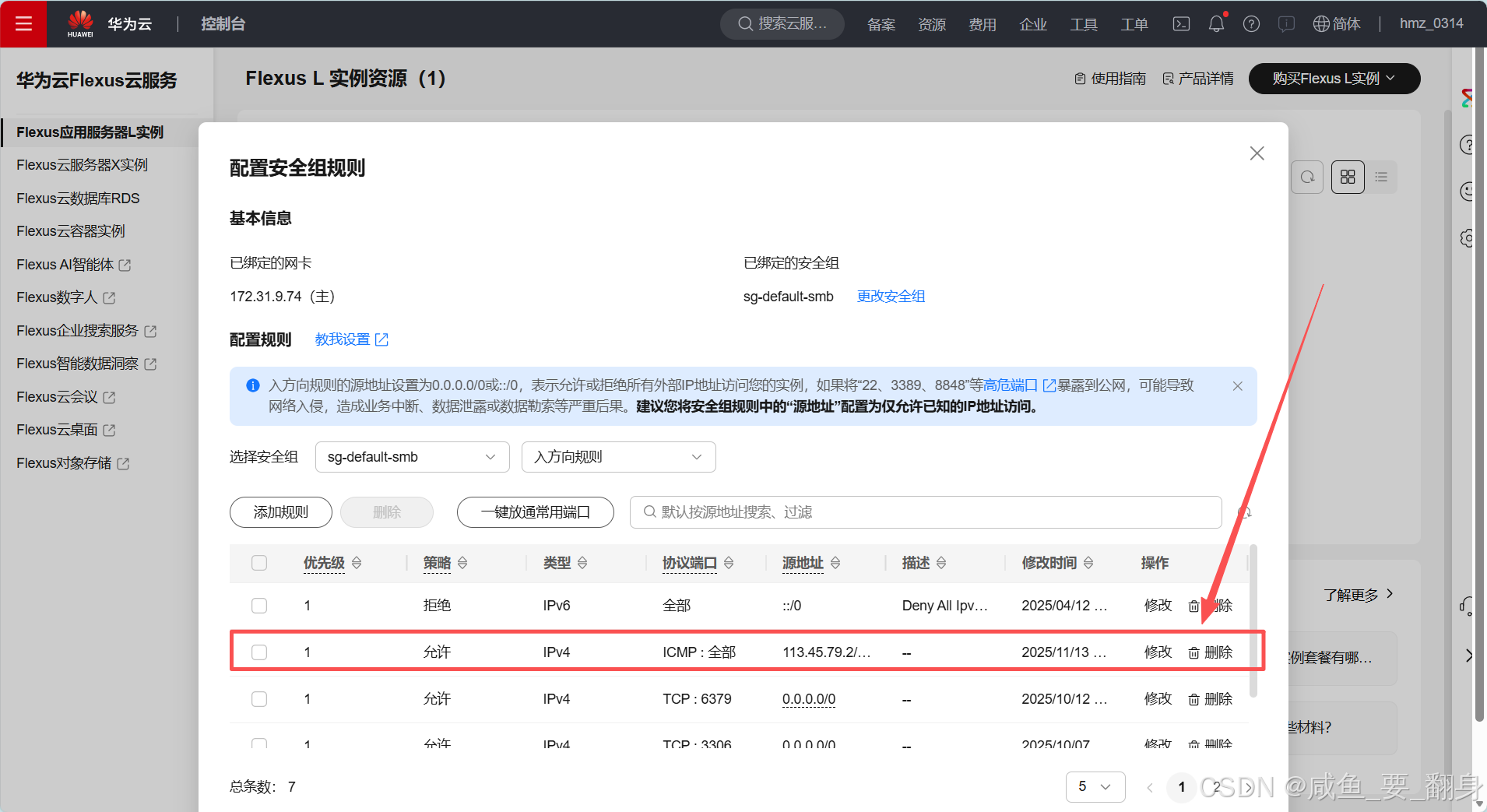1487x812 pixels.
Task: Click the rule search filter field
Action: coord(926,512)
